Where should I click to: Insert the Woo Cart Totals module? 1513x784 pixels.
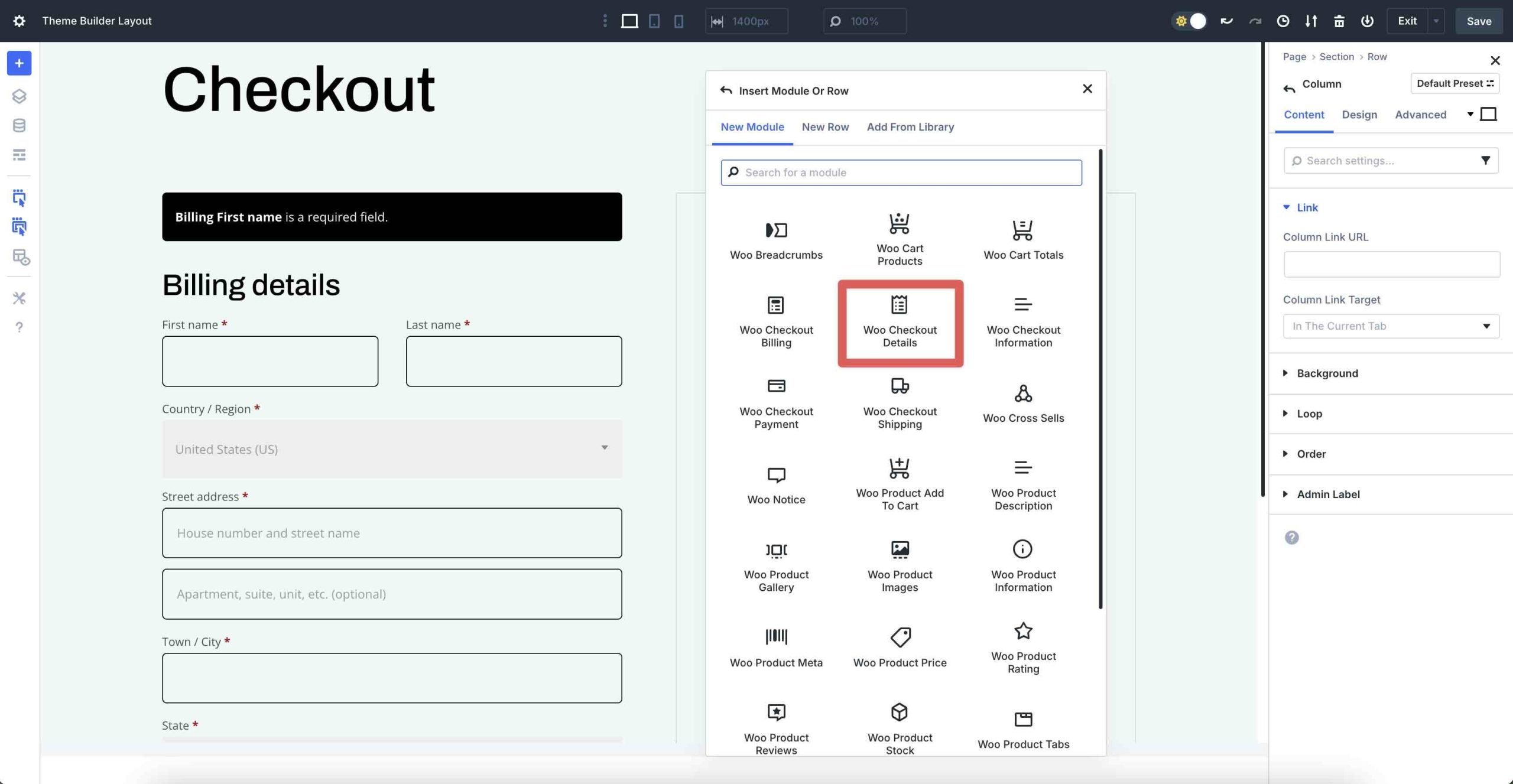(1022, 236)
